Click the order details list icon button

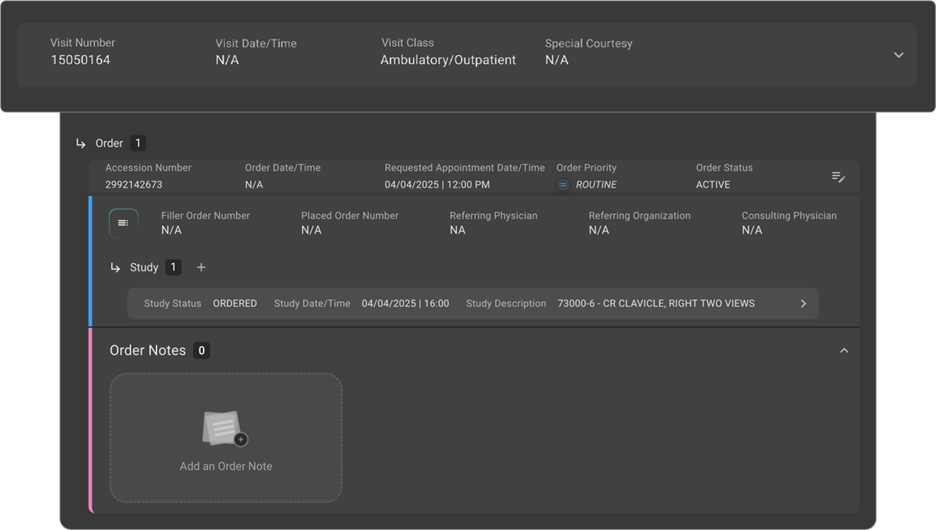pos(123,223)
